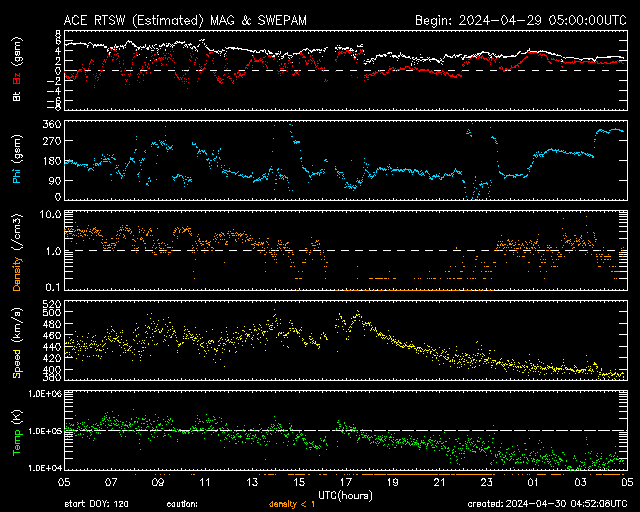Select the "460" tick on the Speed axis
This screenshot has width=640, height=512.
coord(52,336)
